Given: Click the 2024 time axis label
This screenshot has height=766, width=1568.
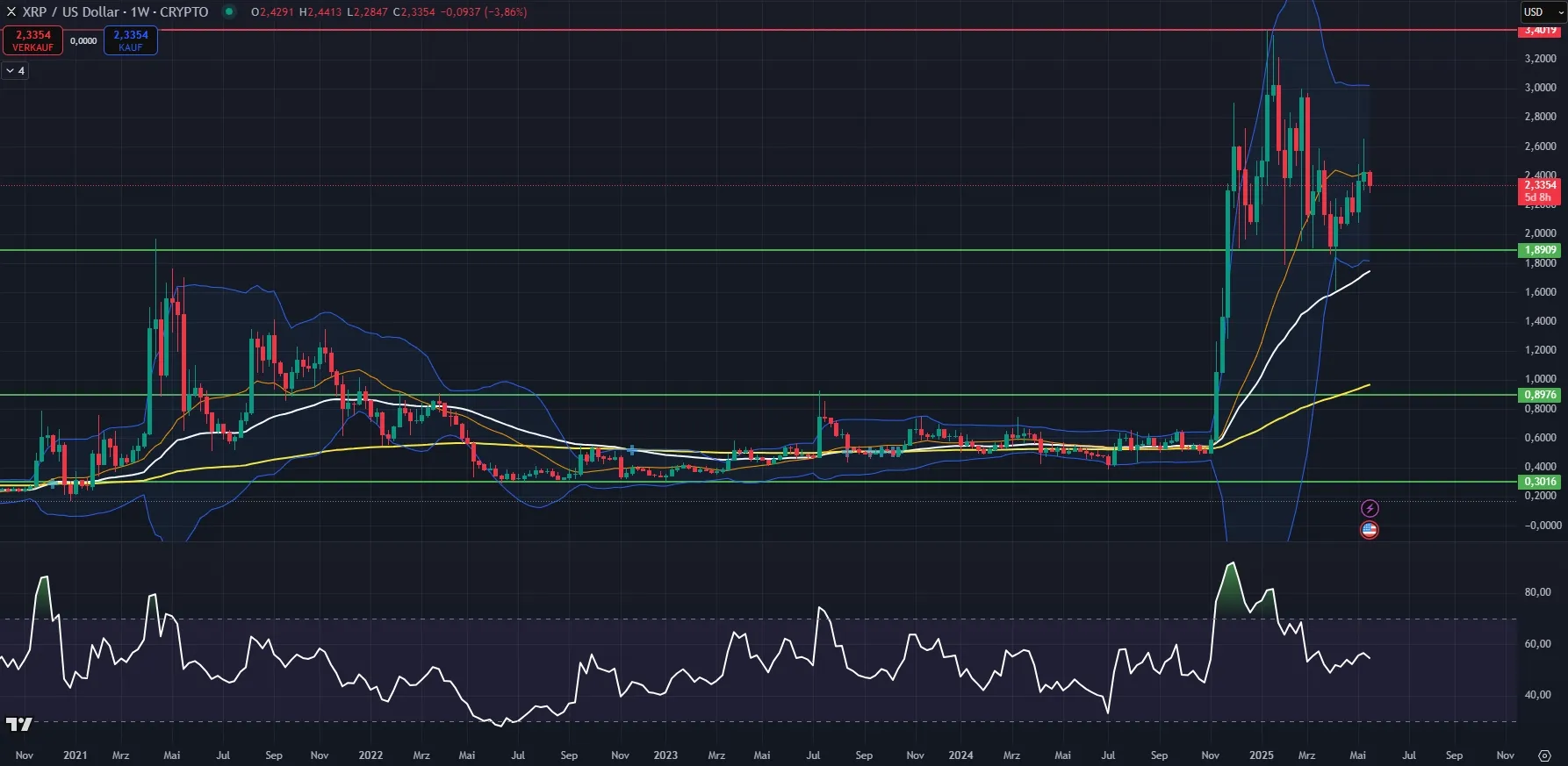Looking at the screenshot, I should [x=960, y=755].
